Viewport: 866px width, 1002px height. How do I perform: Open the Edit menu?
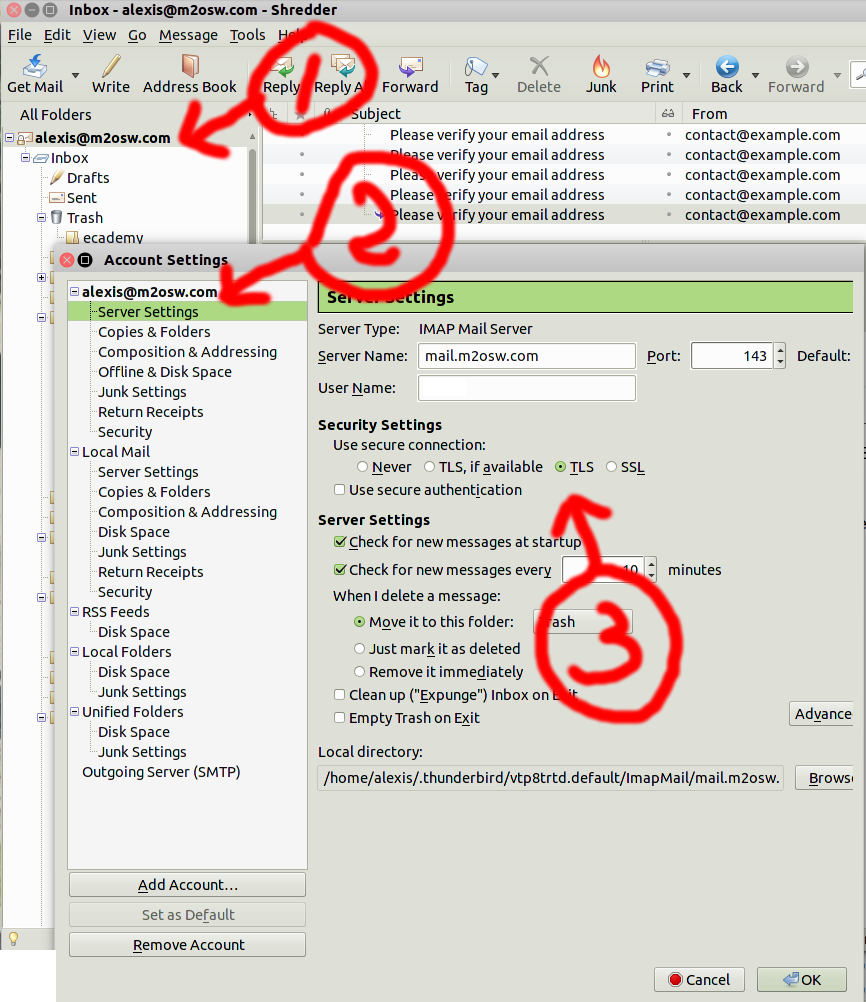pos(57,35)
